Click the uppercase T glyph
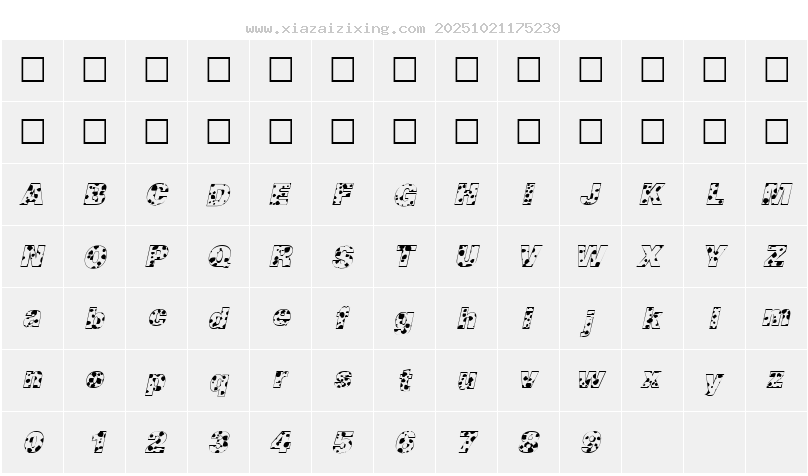Image resolution: width=808 pixels, height=476 pixels. coord(405,256)
